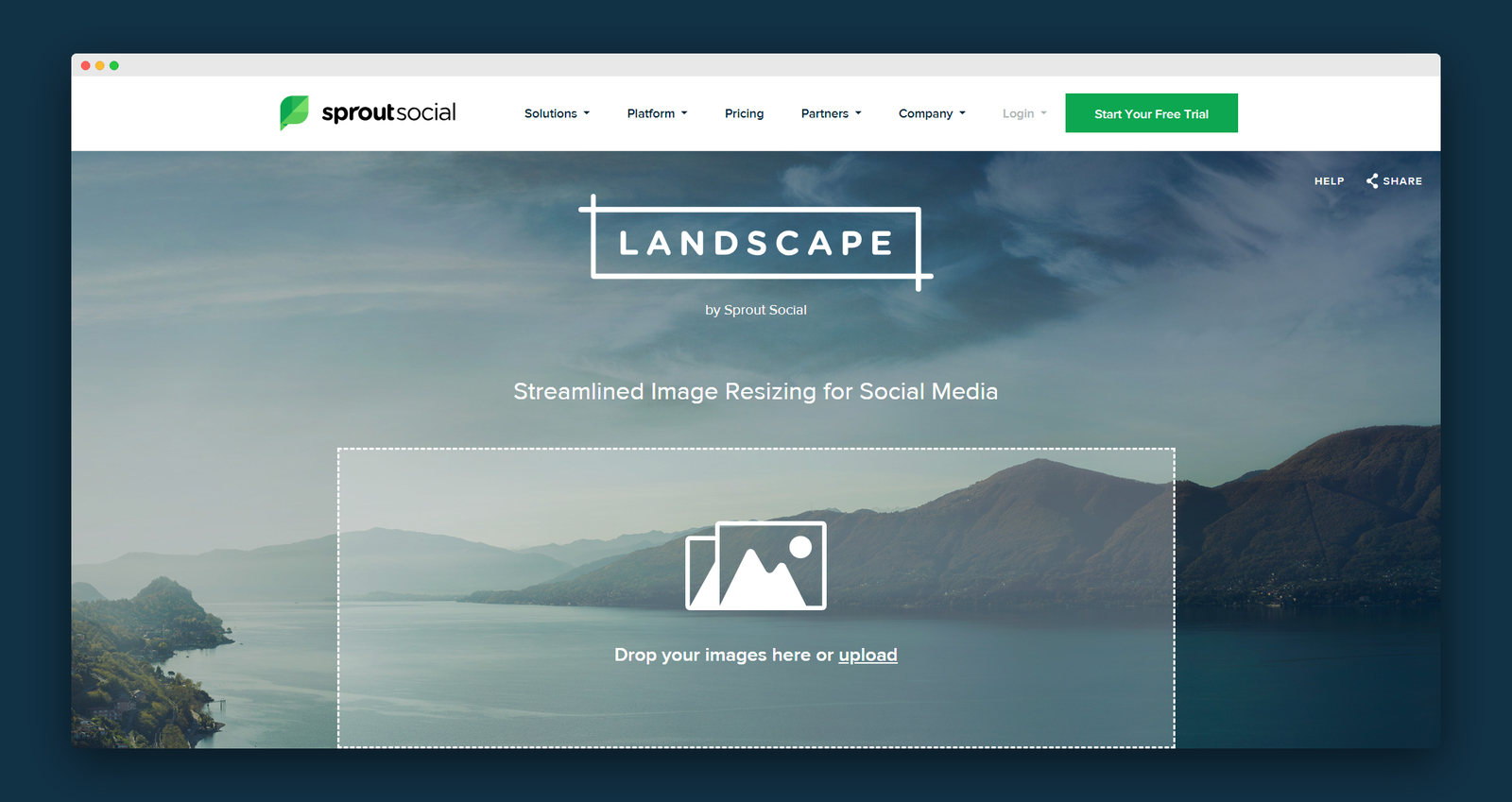Click the 'by Sprout Social' text

point(756,310)
